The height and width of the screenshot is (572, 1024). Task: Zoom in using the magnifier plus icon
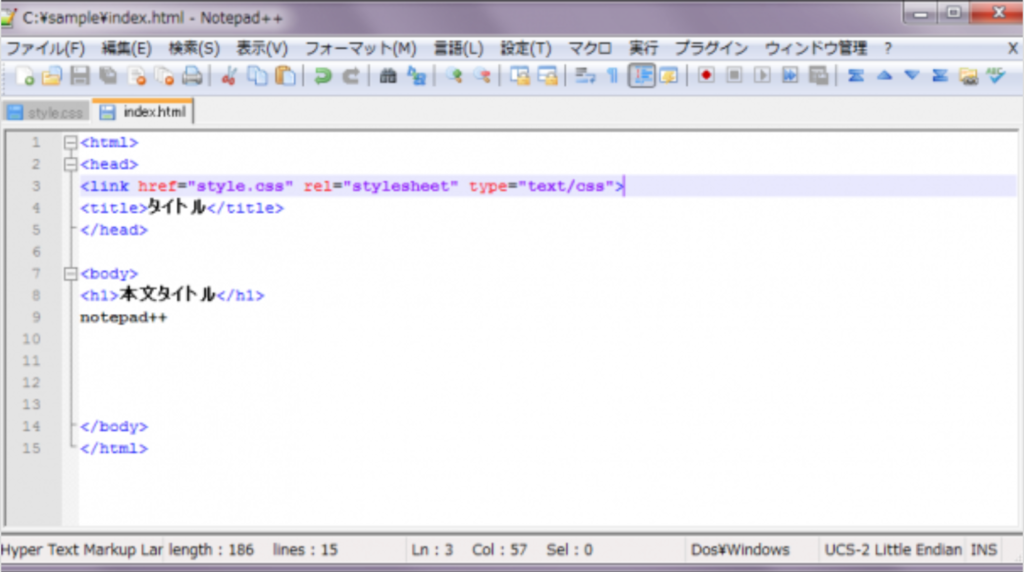[453, 76]
